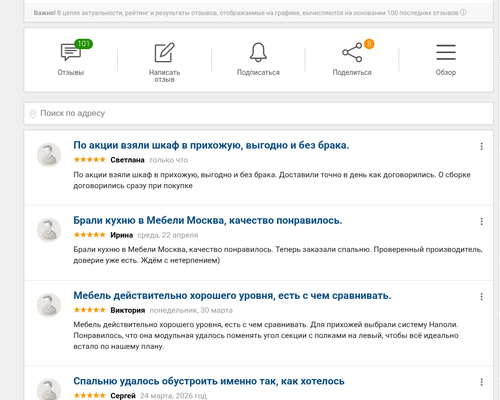Viewport: 500px width, 400px height.
Task: Click the map pin icon in the address search
Action: click(33, 114)
